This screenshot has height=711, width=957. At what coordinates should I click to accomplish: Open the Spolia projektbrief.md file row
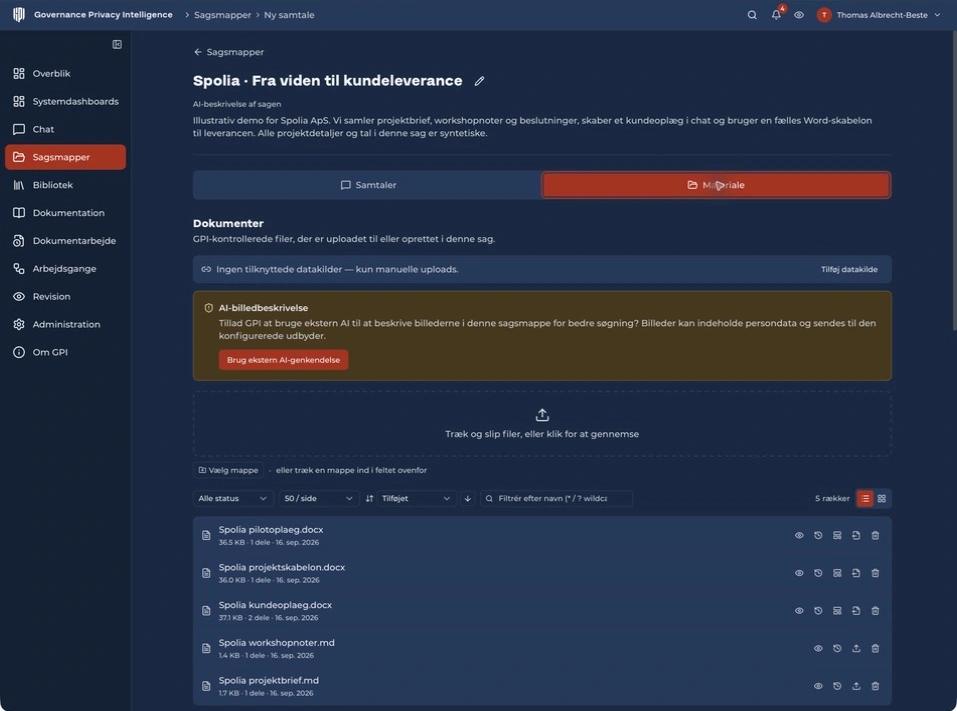click(x=542, y=686)
